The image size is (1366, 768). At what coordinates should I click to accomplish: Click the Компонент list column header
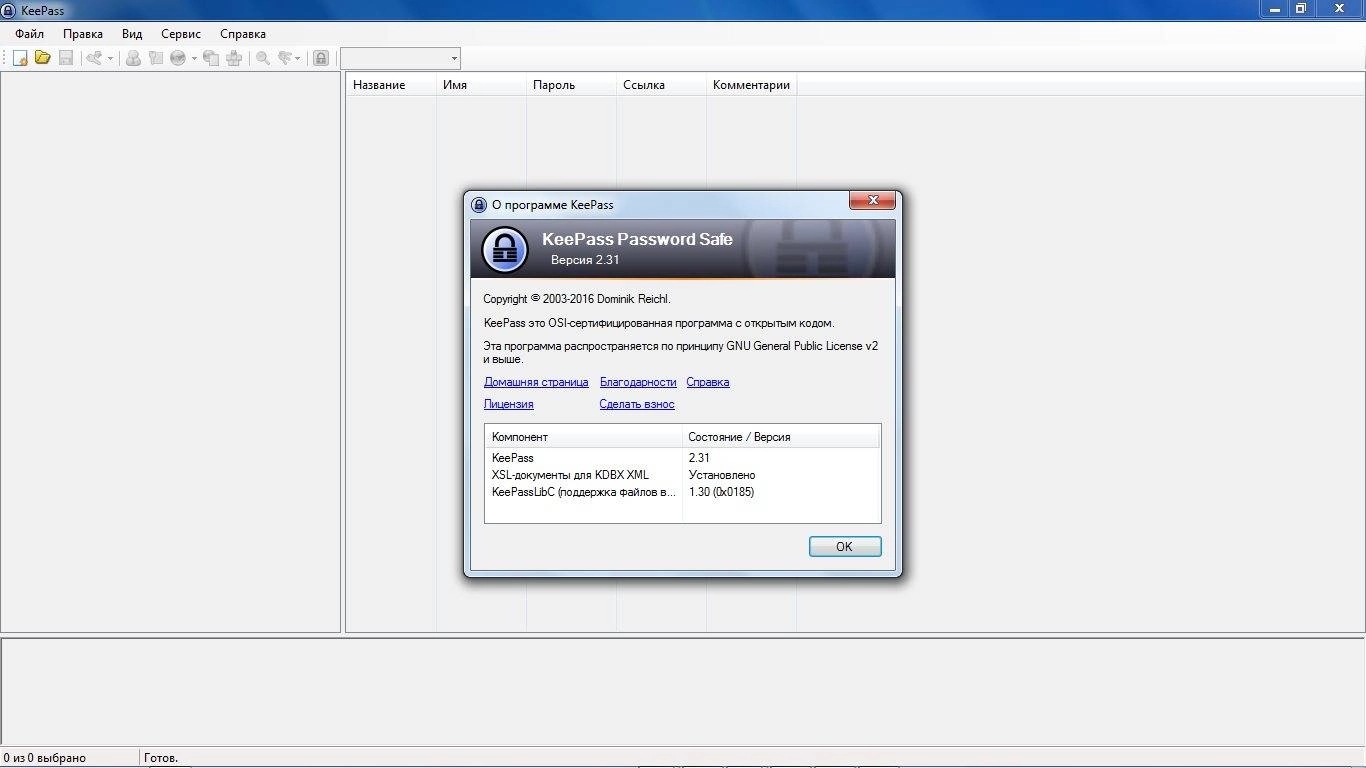(x=584, y=437)
